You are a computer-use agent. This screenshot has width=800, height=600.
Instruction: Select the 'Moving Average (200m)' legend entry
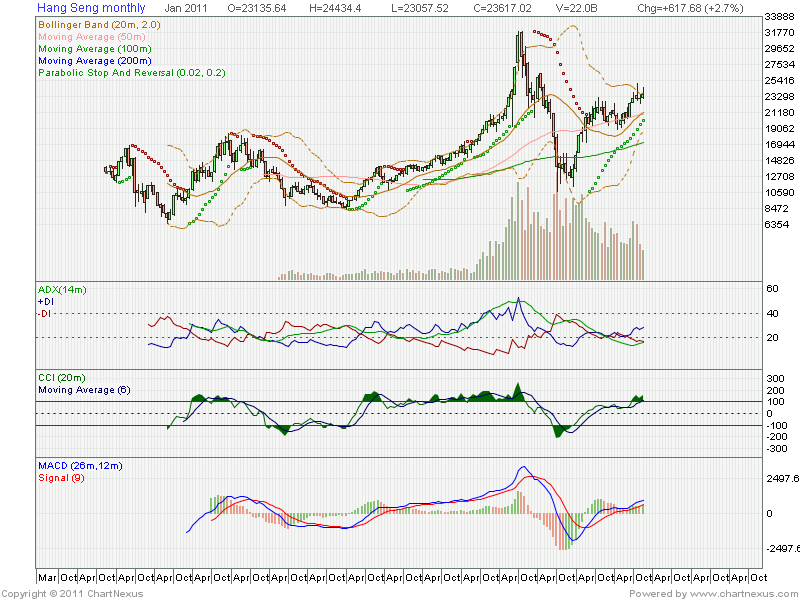point(95,61)
